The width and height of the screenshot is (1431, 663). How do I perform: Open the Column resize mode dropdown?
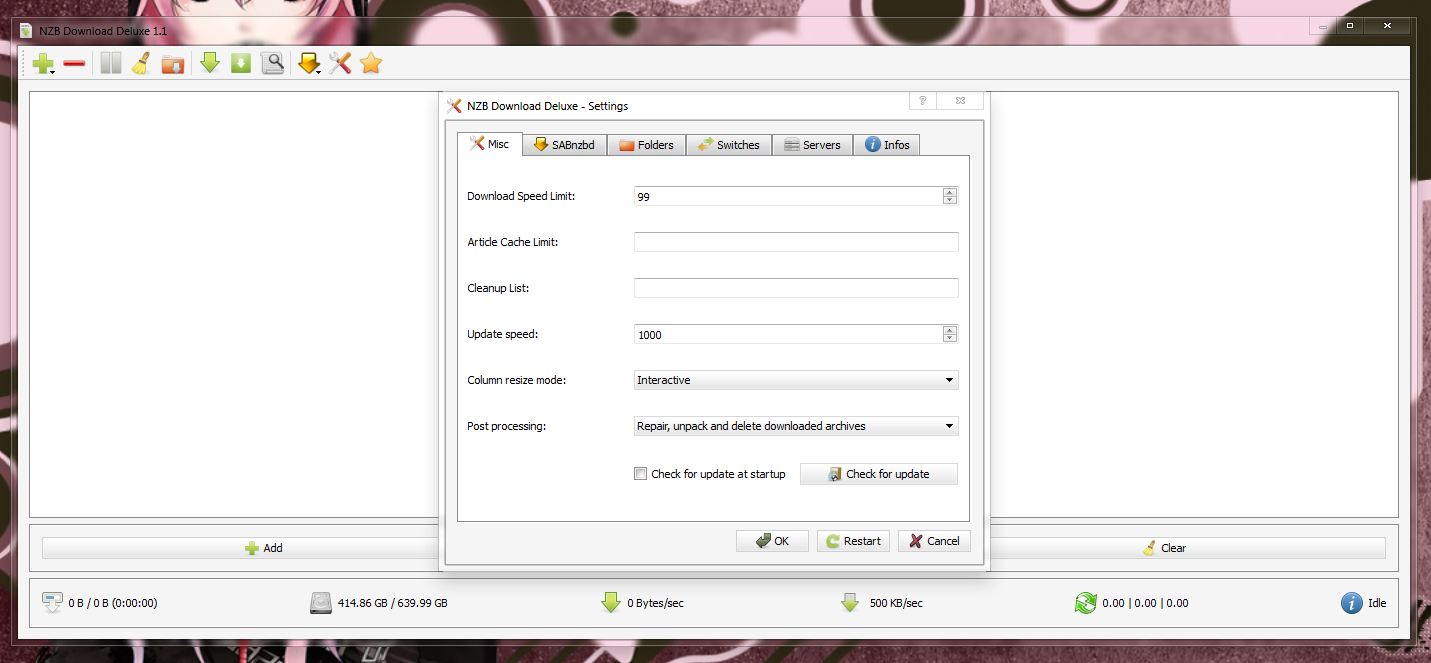[x=796, y=380]
